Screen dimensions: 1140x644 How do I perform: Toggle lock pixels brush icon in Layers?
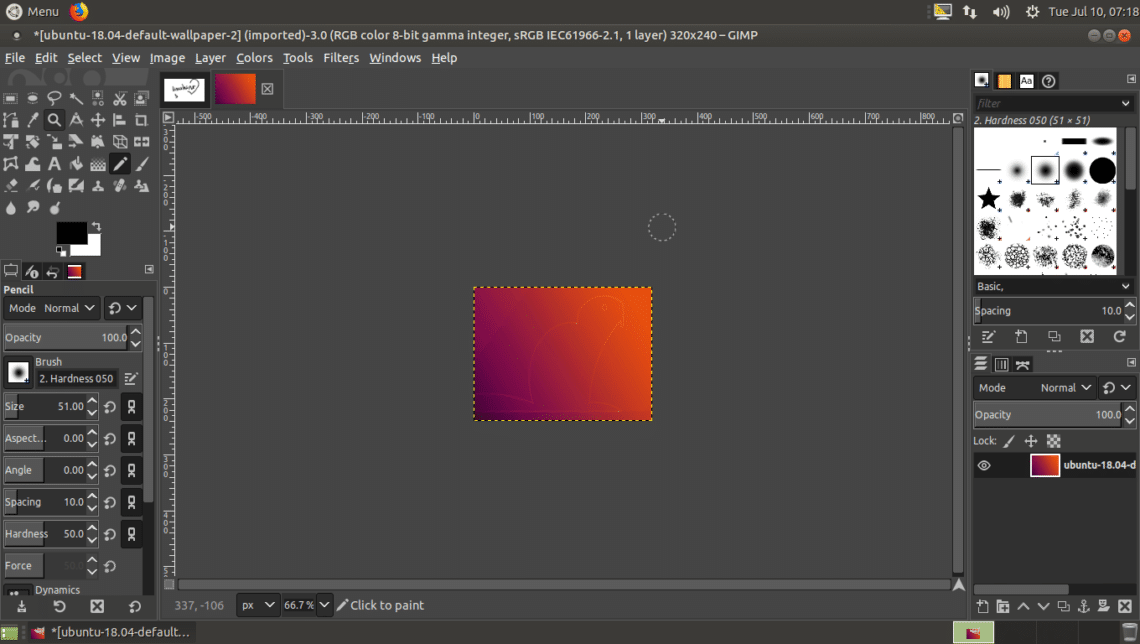[x=1009, y=441]
